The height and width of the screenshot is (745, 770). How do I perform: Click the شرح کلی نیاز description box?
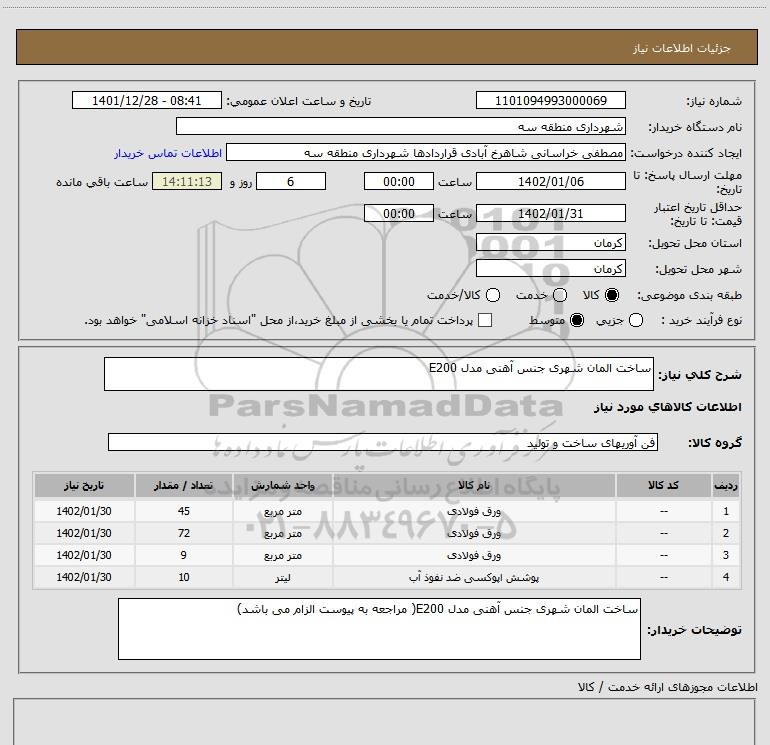pos(379,374)
